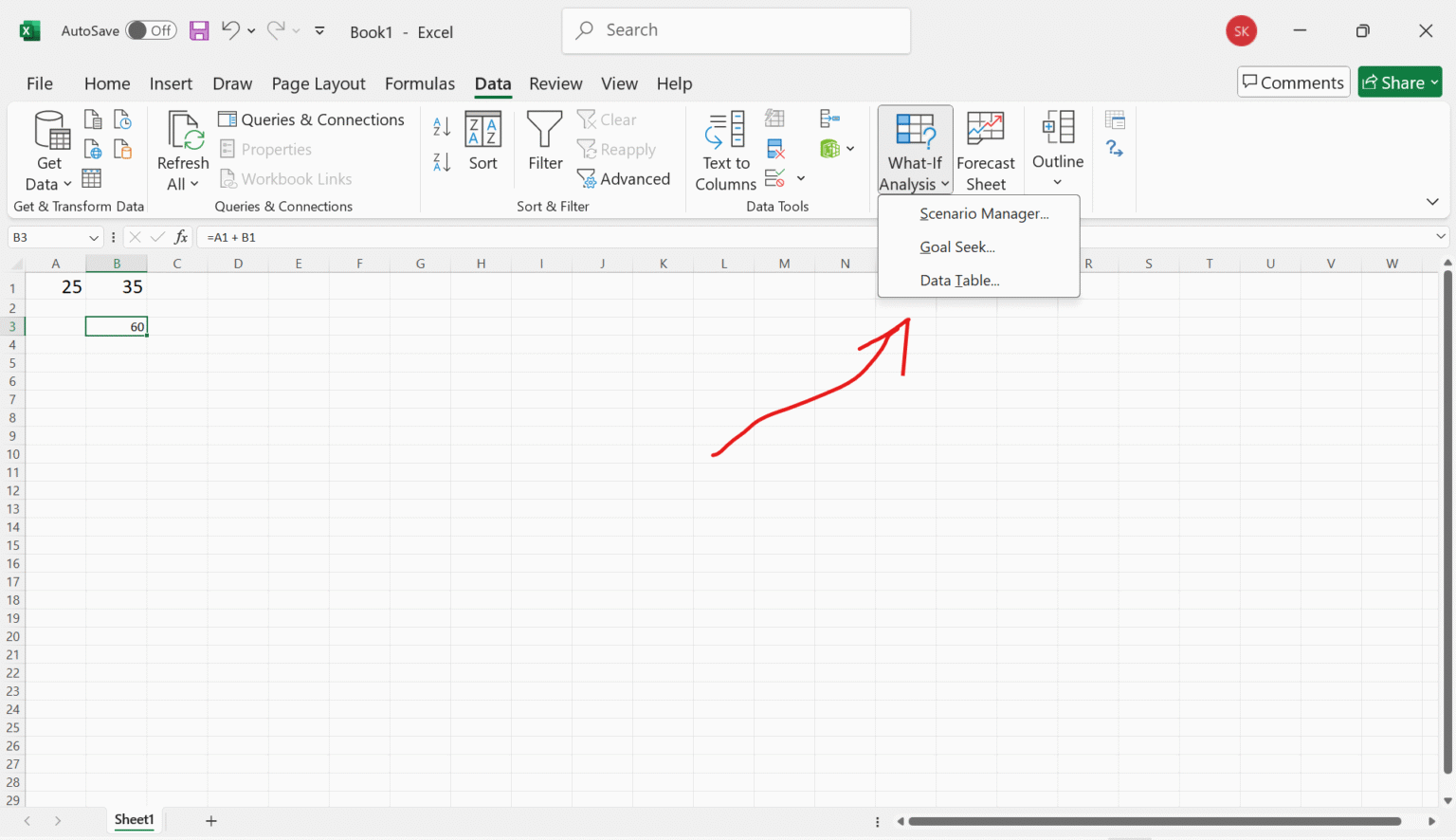Collapse the ribbon using the chevron
1456x840 pixels.
pos(1432,201)
